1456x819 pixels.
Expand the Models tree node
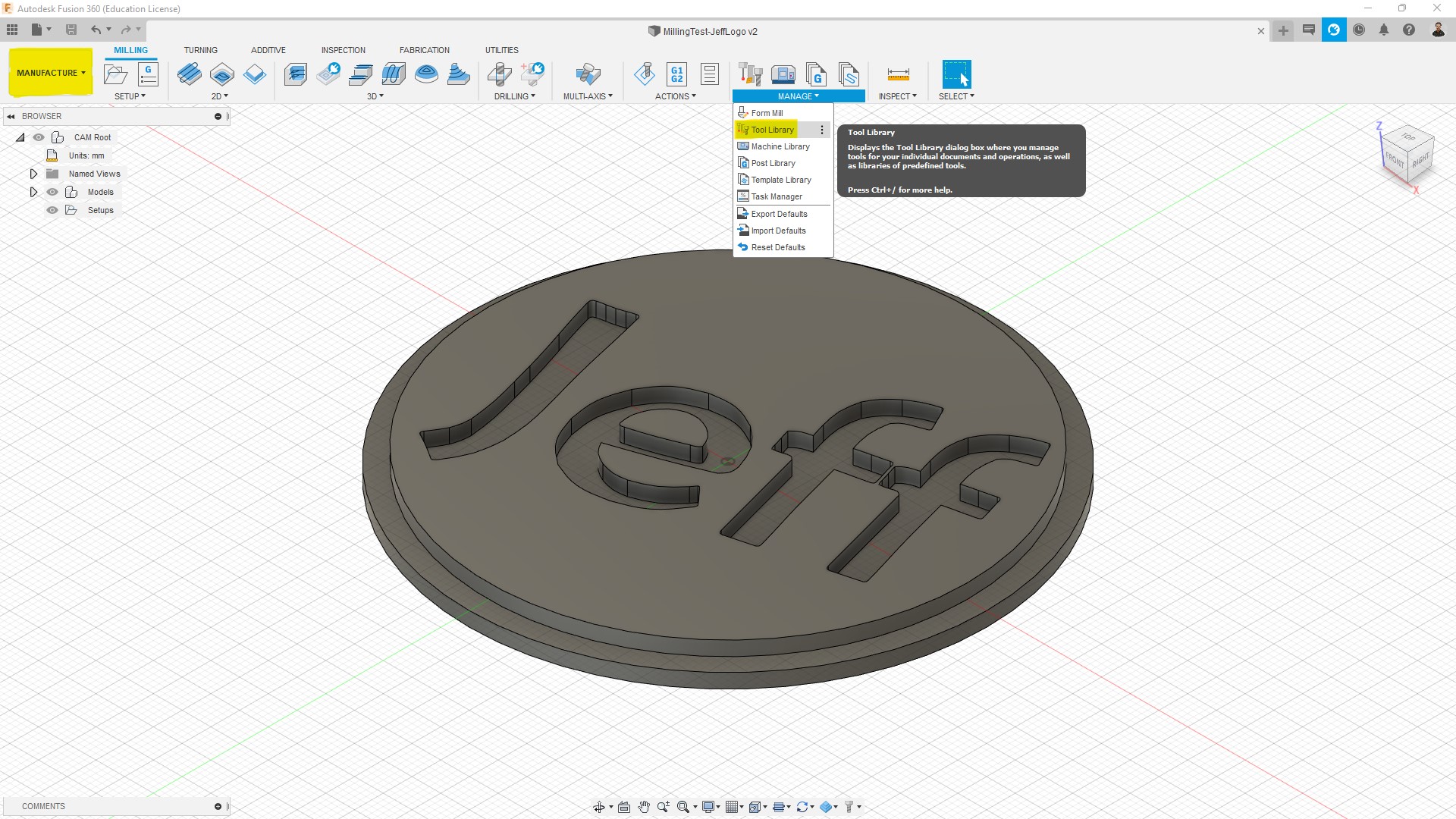(33, 192)
